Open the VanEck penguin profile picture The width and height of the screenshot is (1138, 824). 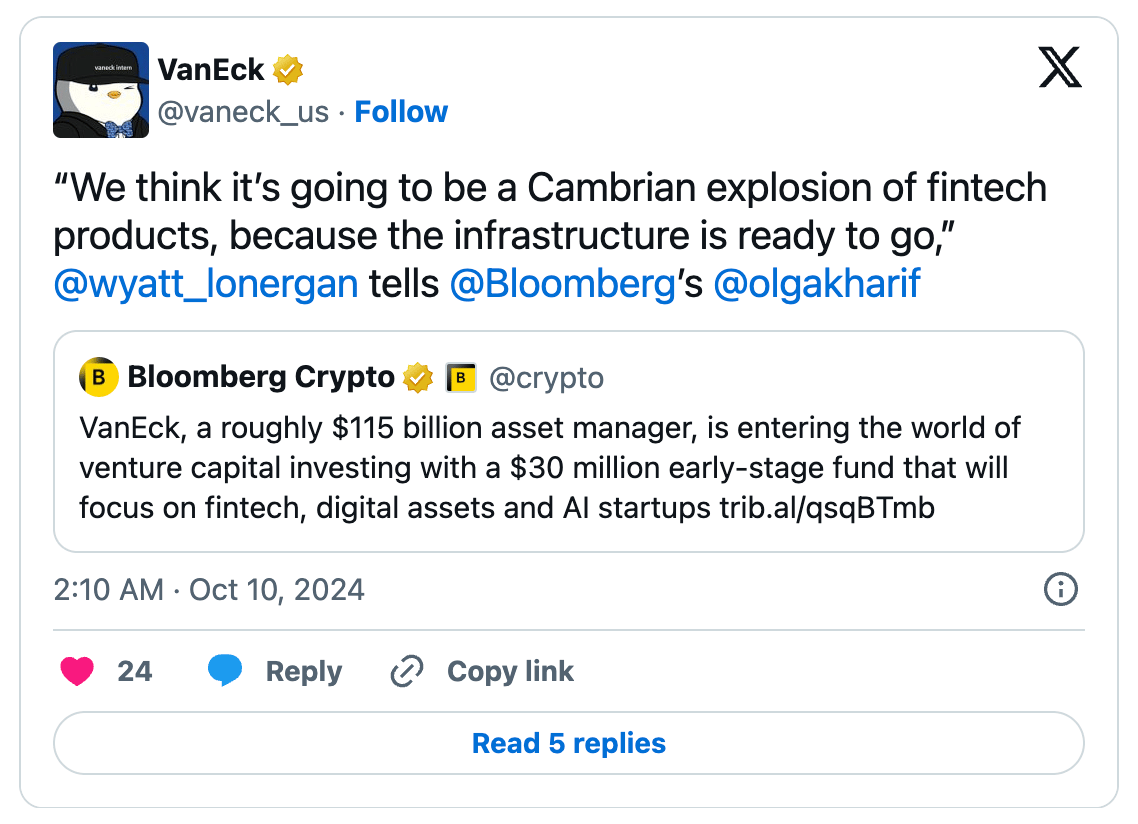pos(101,90)
